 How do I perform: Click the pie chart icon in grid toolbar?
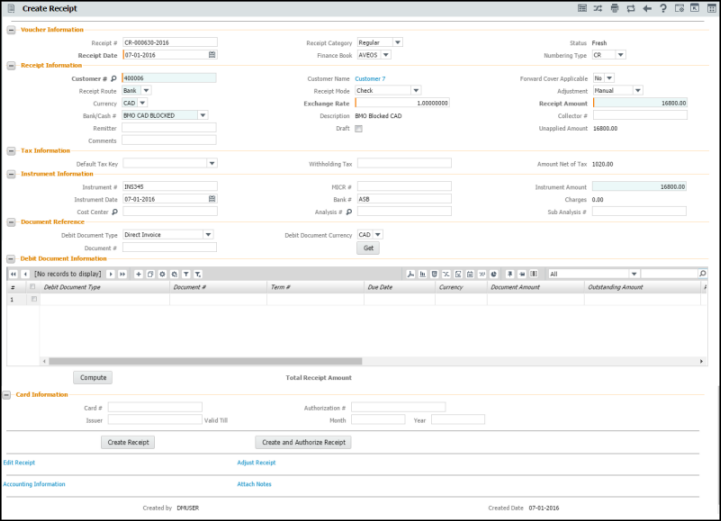[x=493, y=274]
